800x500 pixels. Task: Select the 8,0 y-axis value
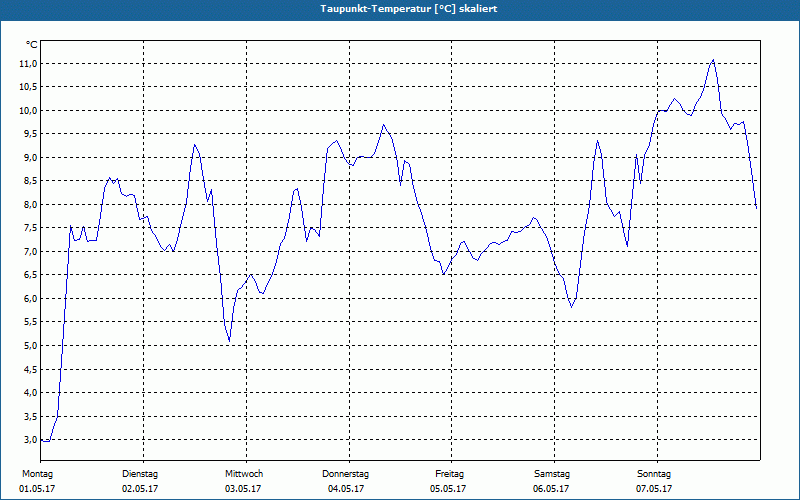coord(30,205)
